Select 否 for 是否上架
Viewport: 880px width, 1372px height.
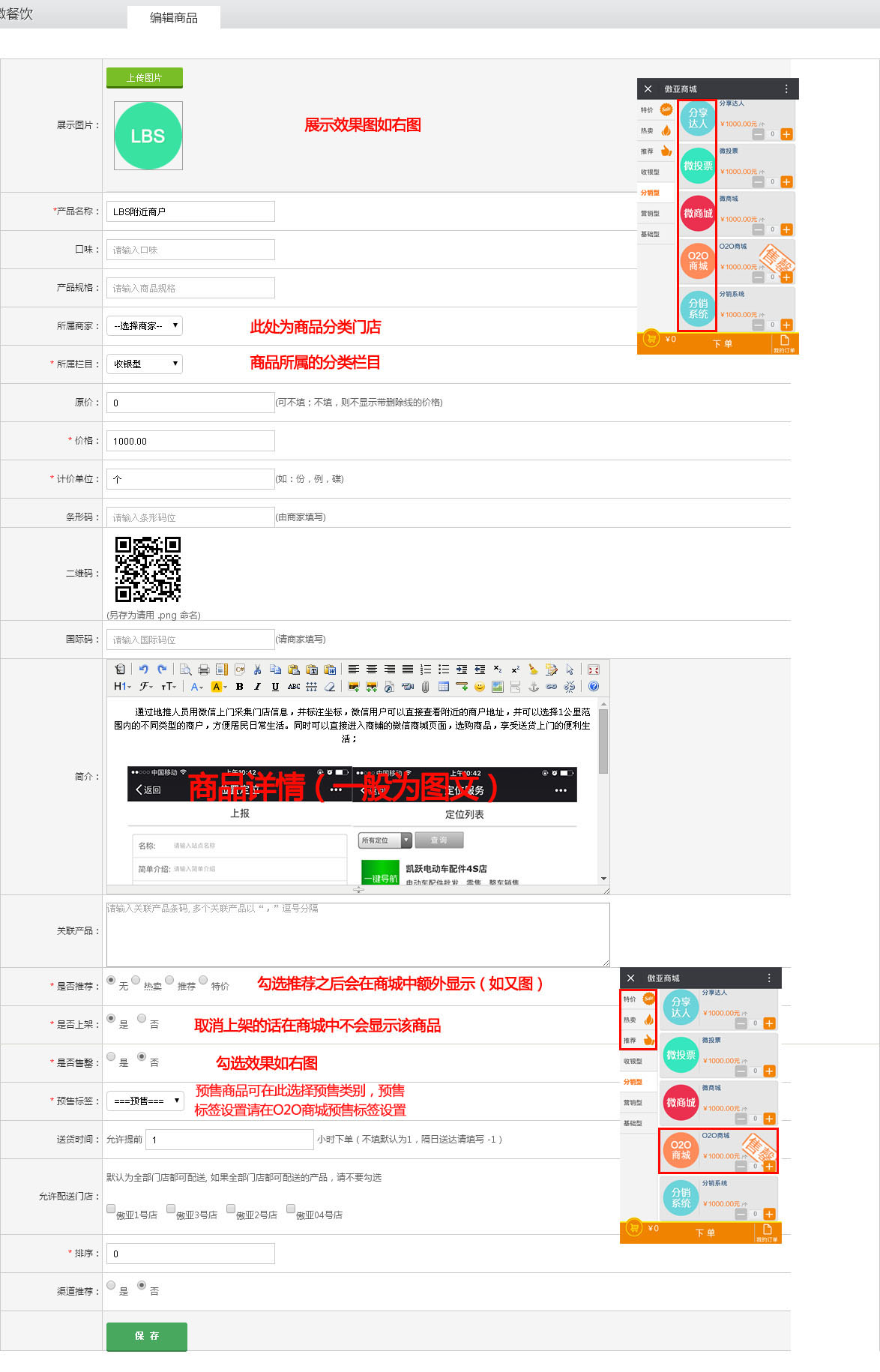[142, 1018]
